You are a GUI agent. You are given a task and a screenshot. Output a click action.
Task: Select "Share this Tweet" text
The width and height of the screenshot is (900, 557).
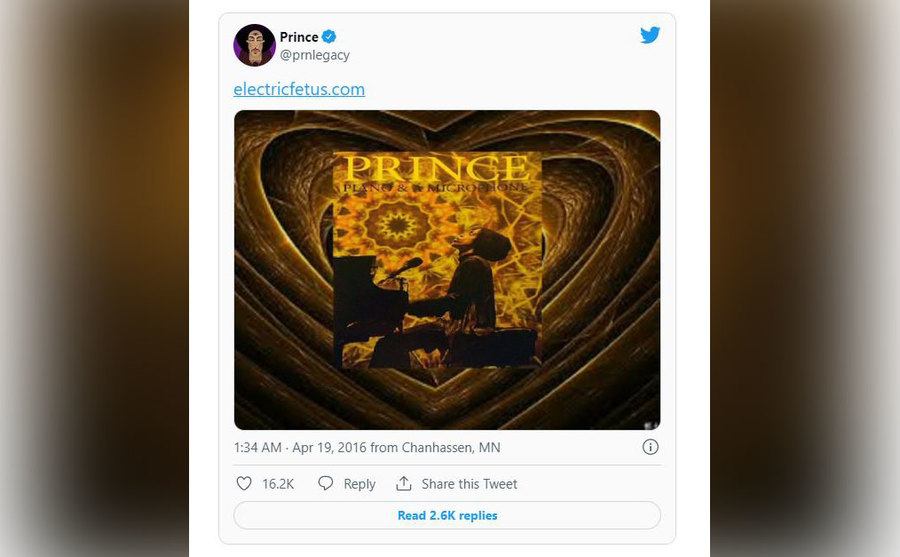pyautogui.click(x=469, y=484)
